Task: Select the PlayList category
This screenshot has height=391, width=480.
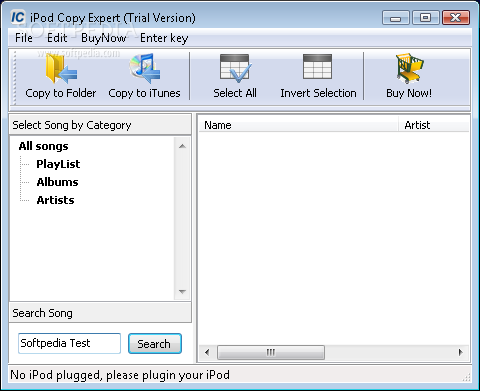Action: pos(58,164)
